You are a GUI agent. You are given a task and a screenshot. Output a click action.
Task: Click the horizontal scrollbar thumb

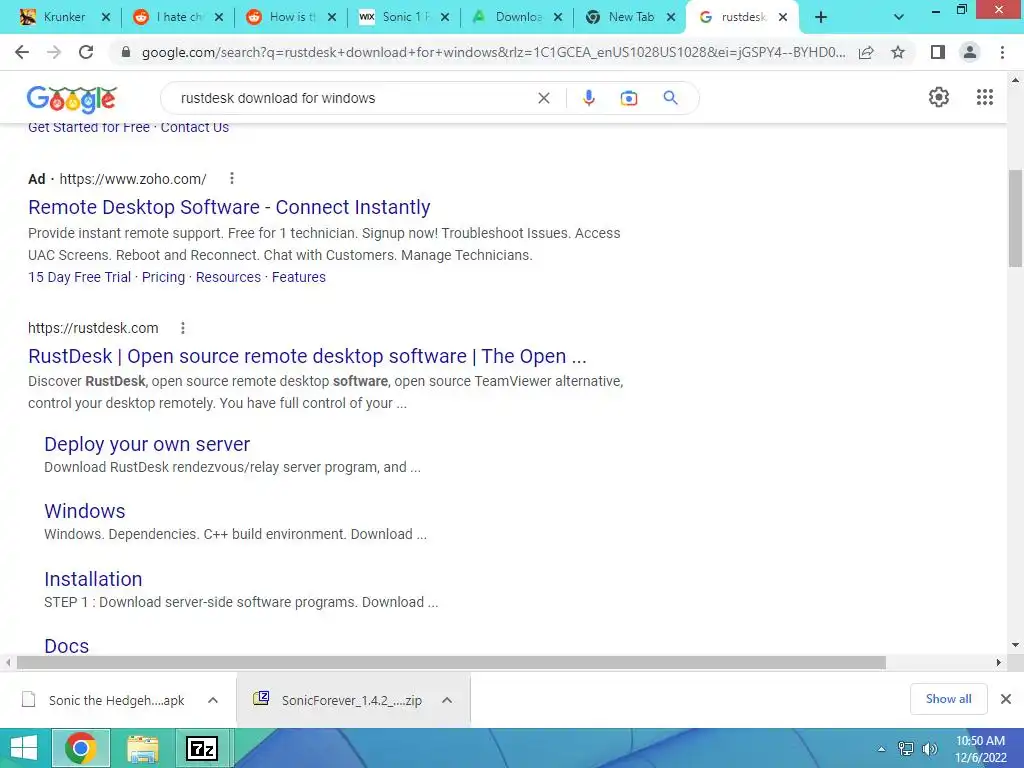pyautogui.click(x=451, y=662)
